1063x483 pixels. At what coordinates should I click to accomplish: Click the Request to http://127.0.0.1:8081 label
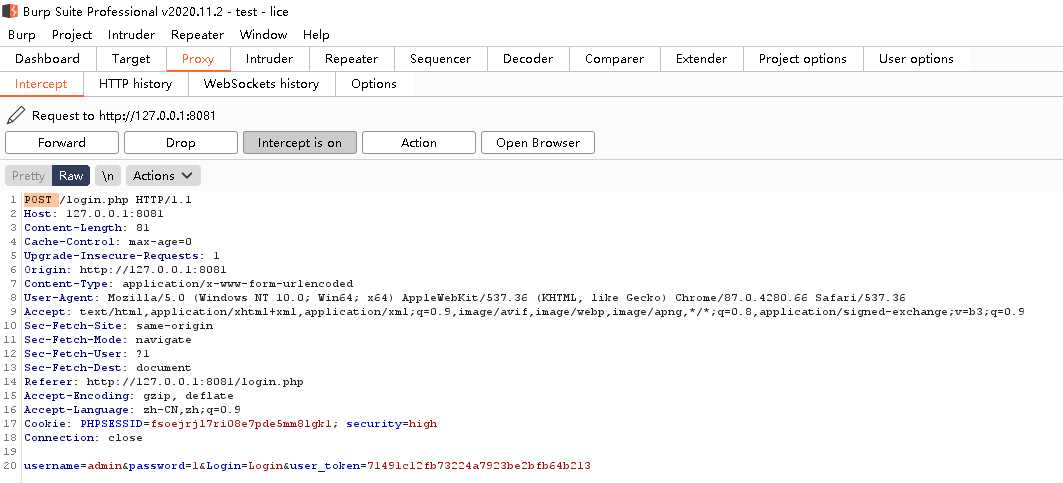124,116
